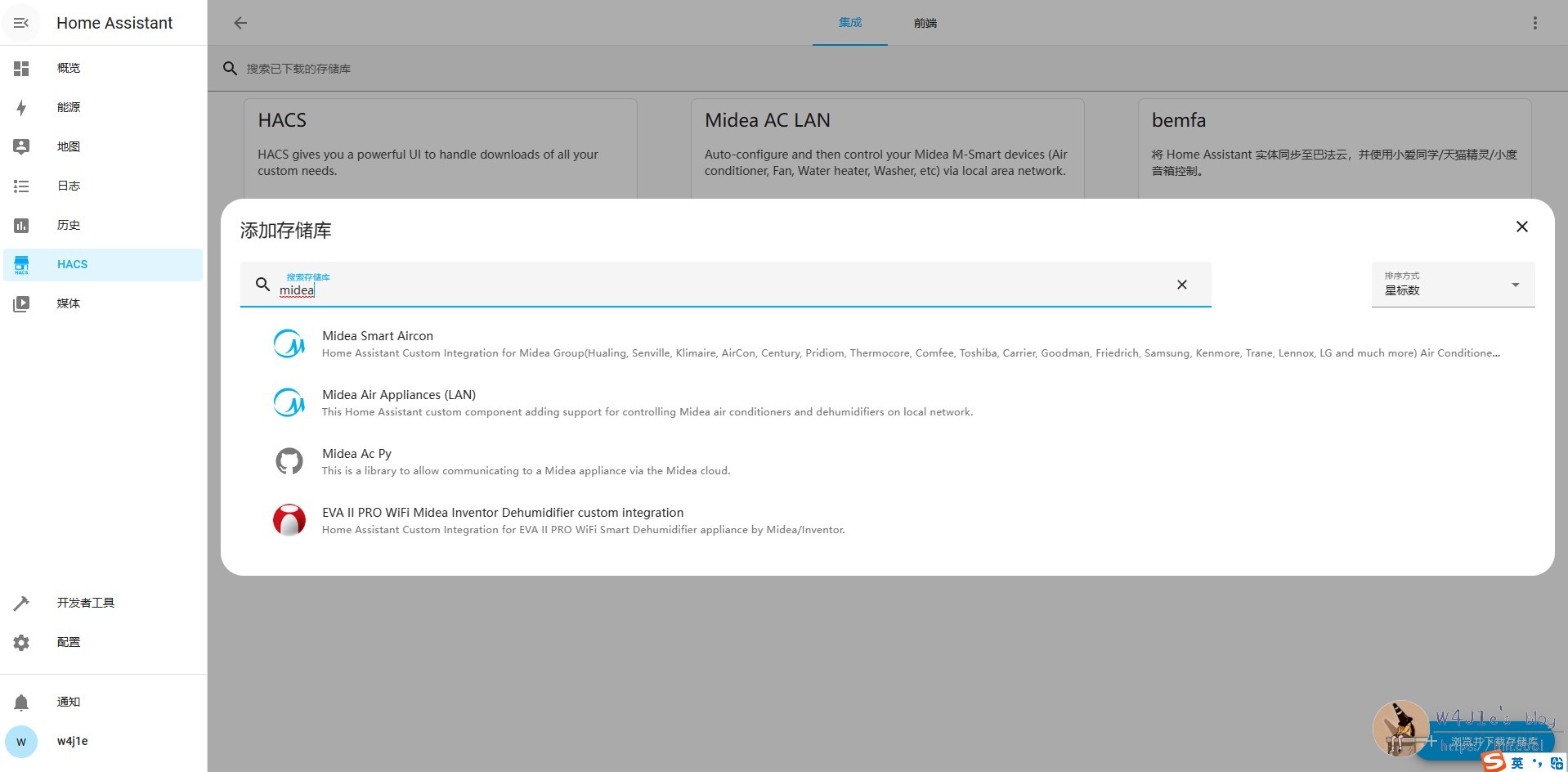Collapse the Home Assistant sidebar menu icon
Viewport: 1568px width, 772px height.
point(21,23)
